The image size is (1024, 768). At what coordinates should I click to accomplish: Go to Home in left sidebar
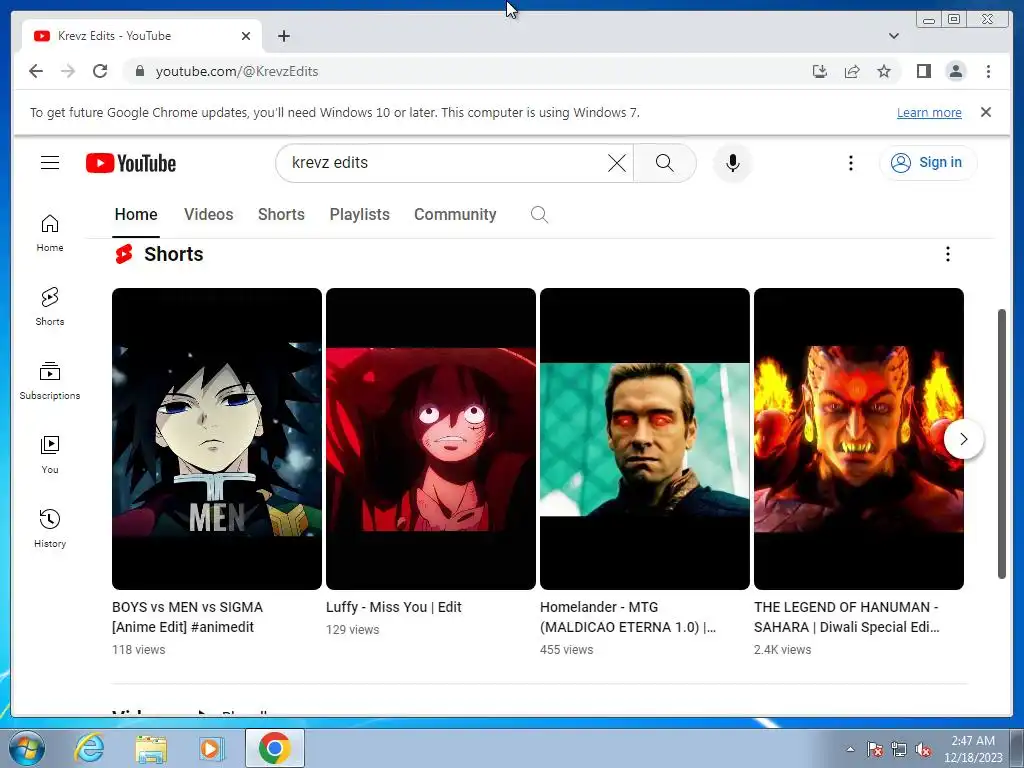pos(50,233)
